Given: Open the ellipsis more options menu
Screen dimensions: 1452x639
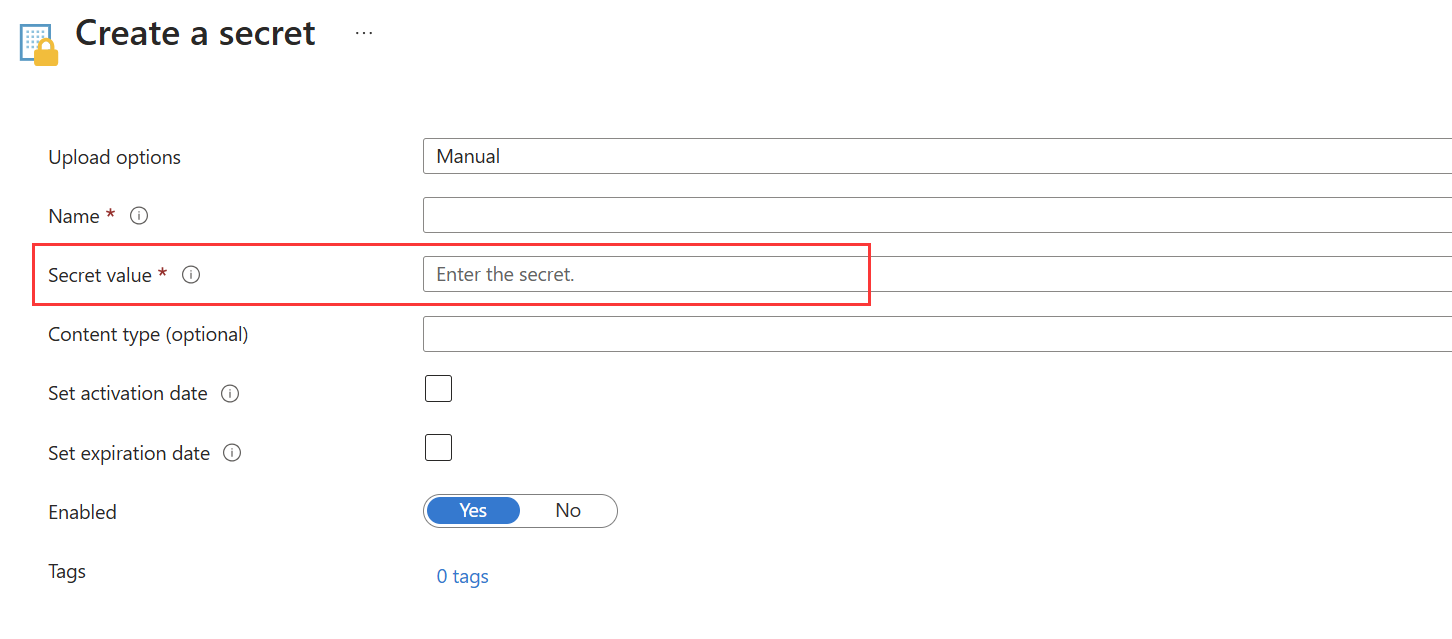Looking at the screenshot, I should (x=364, y=33).
